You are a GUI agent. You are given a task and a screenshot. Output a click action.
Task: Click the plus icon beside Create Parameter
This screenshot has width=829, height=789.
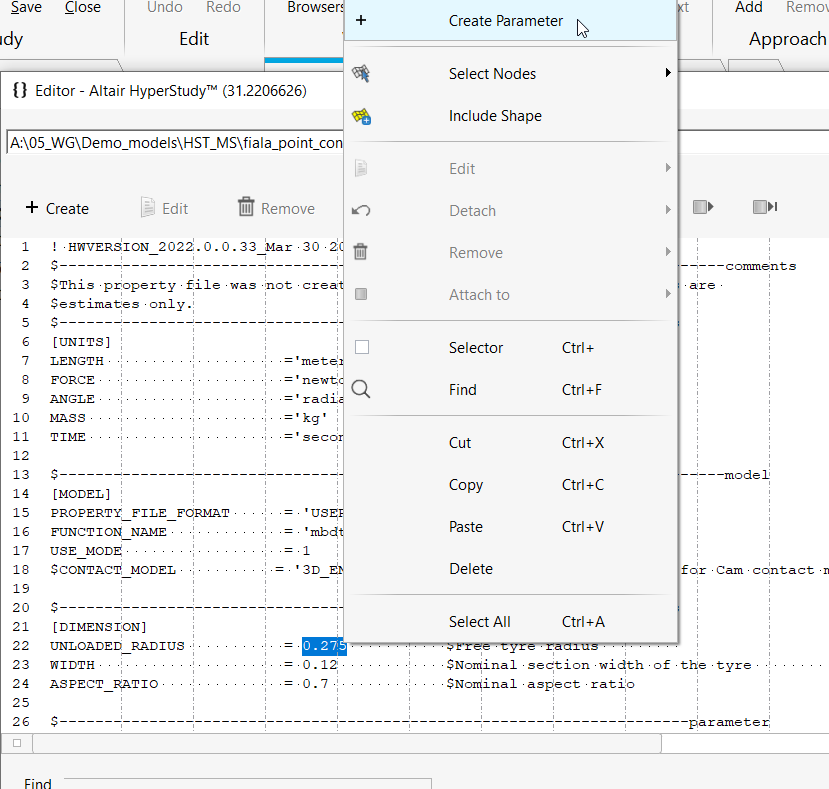click(x=361, y=21)
